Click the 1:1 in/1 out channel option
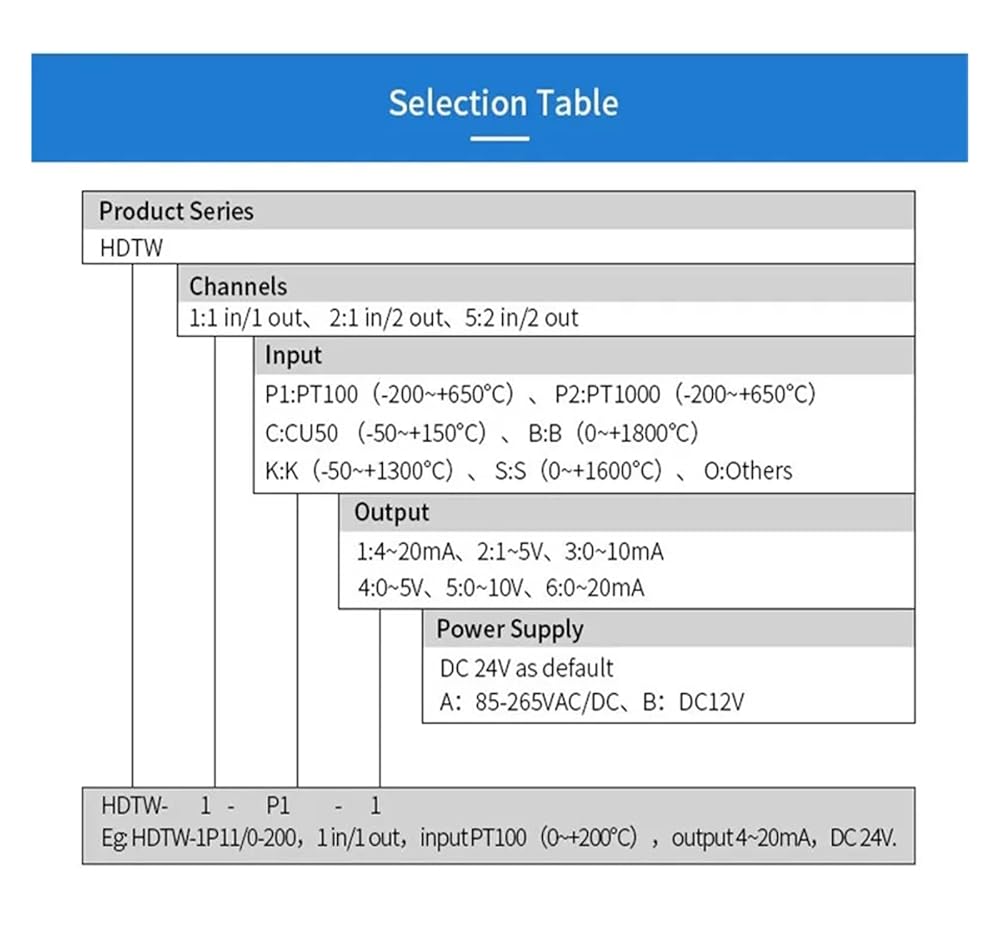1000x933 pixels. coord(246,318)
